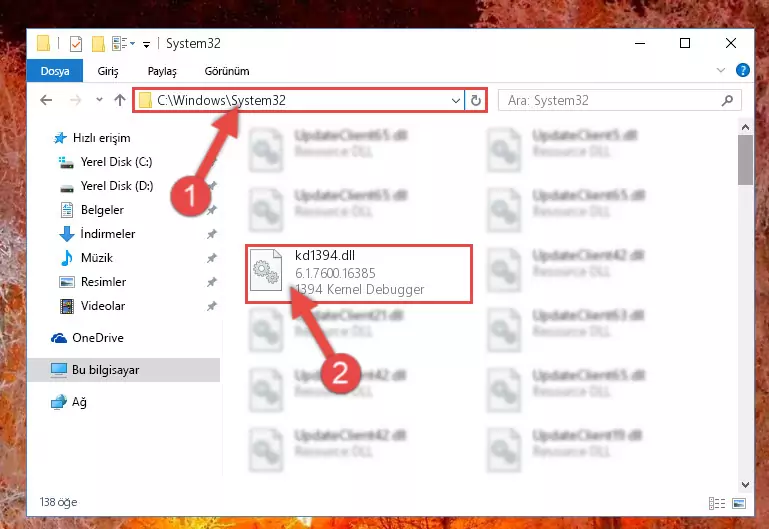Select the kd1394.dll file name
Viewport: 769px width, 529px height.
pyautogui.click(x=325, y=255)
